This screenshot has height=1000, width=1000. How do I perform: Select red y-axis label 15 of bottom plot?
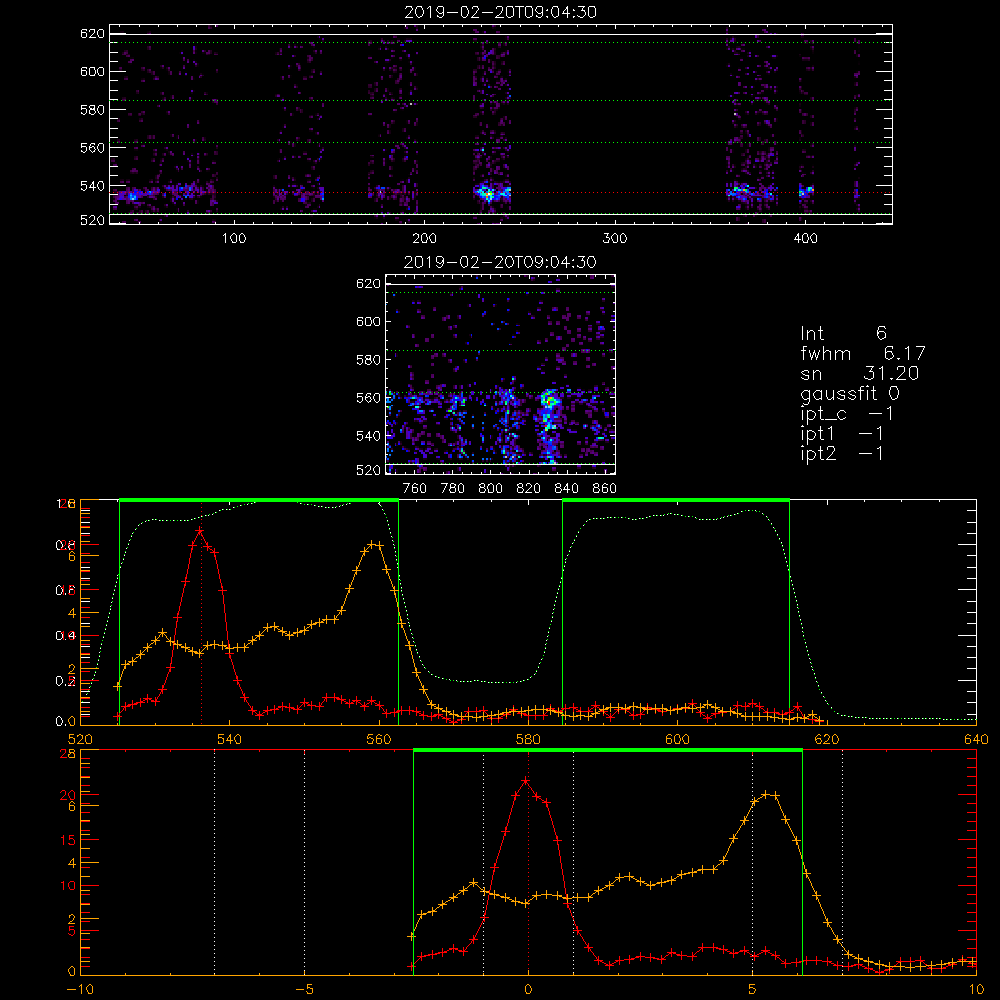pyautogui.click(x=68, y=840)
